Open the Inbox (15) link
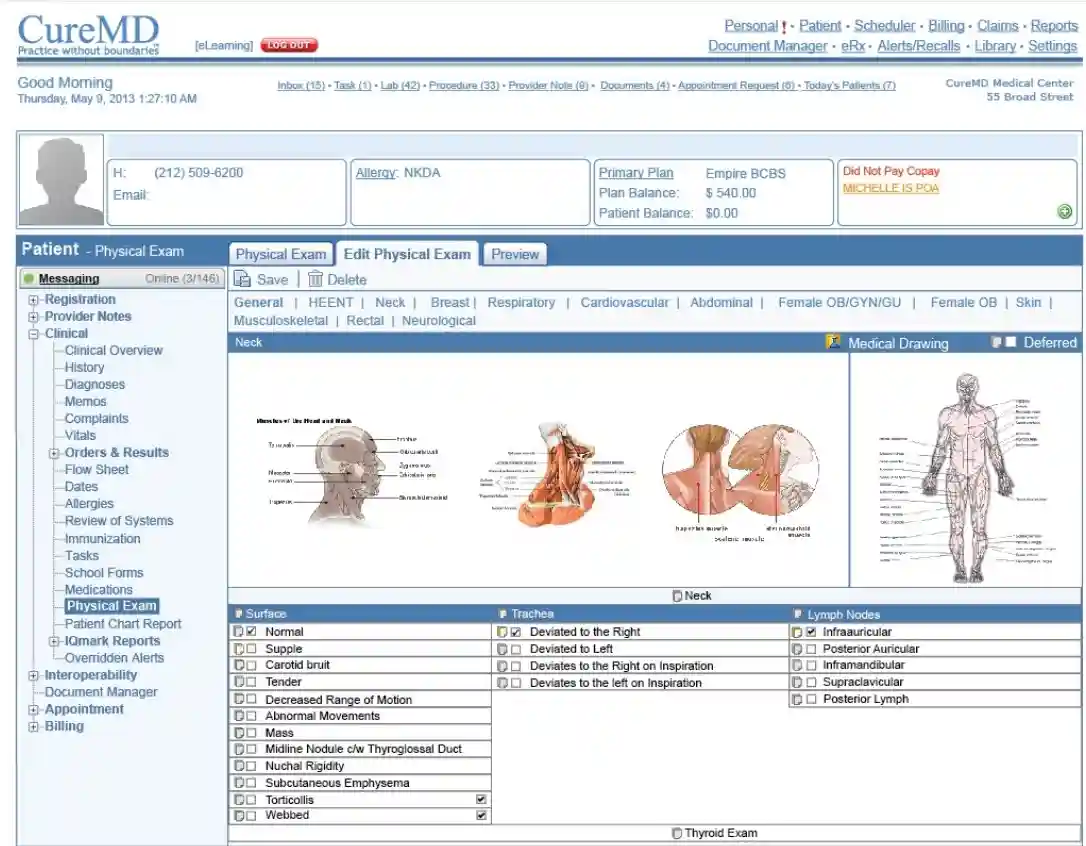The image size is (1086, 846). point(300,84)
